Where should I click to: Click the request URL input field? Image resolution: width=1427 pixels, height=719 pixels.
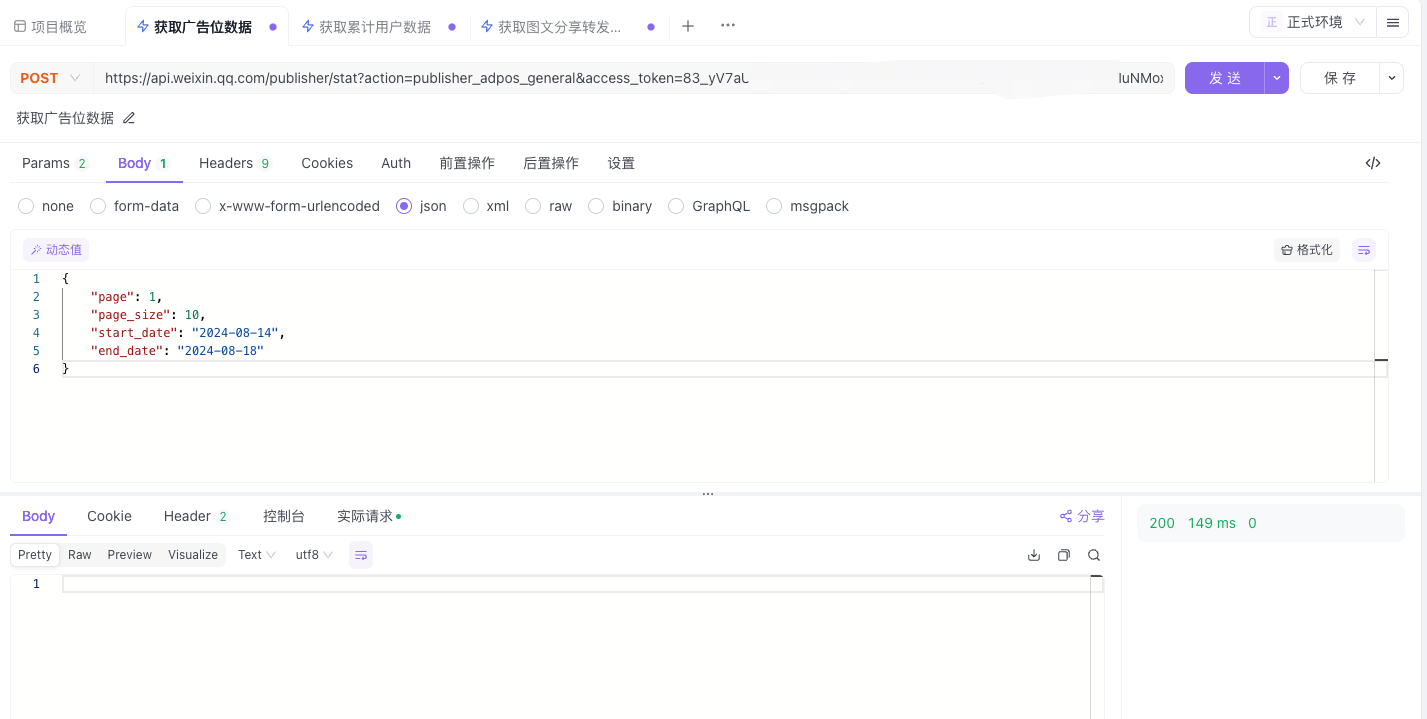coord(635,78)
